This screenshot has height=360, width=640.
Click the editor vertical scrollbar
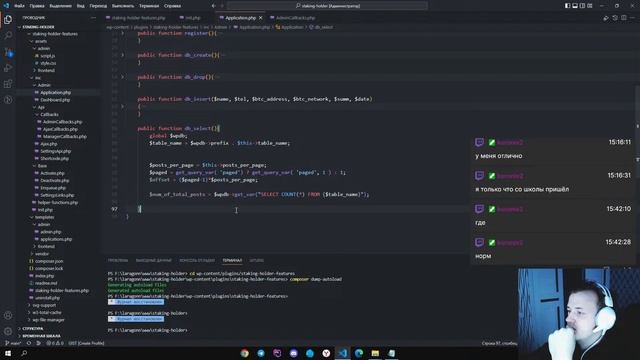point(637,135)
